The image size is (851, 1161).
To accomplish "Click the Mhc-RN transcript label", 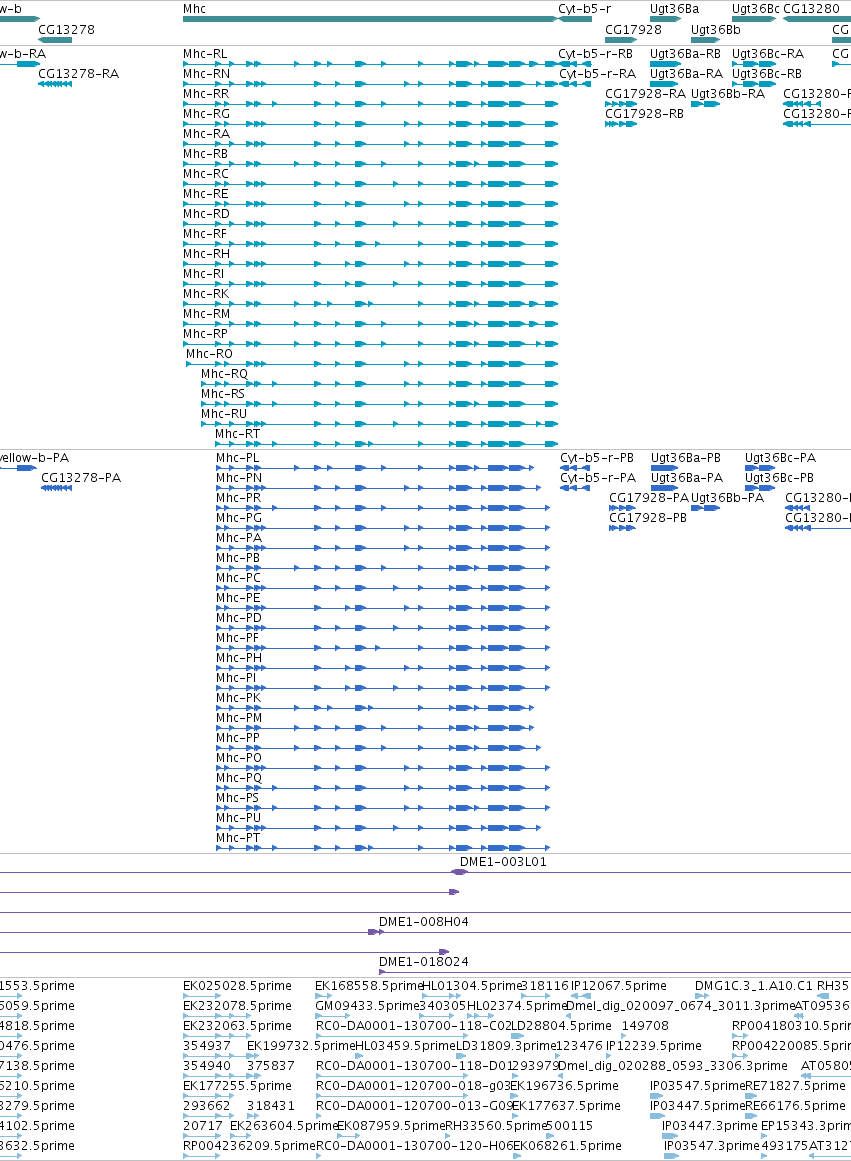I will click(206, 74).
